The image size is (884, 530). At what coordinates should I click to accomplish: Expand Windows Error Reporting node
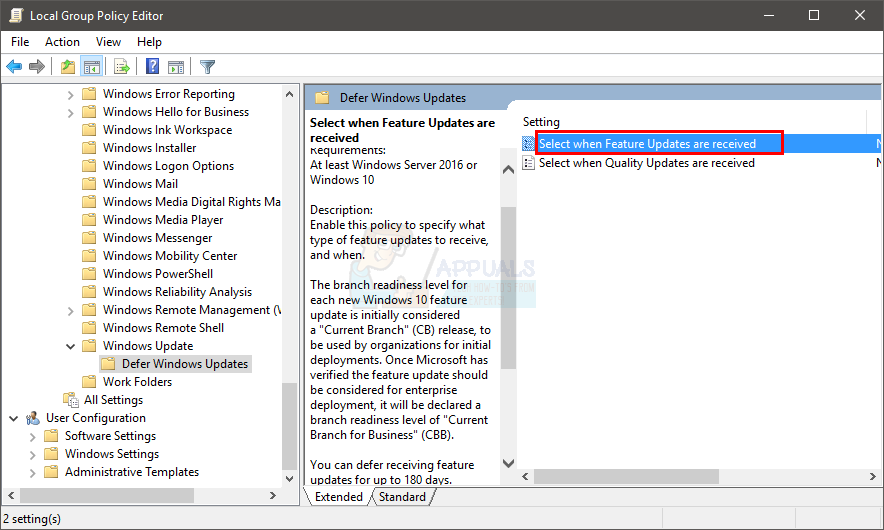pos(70,95)
